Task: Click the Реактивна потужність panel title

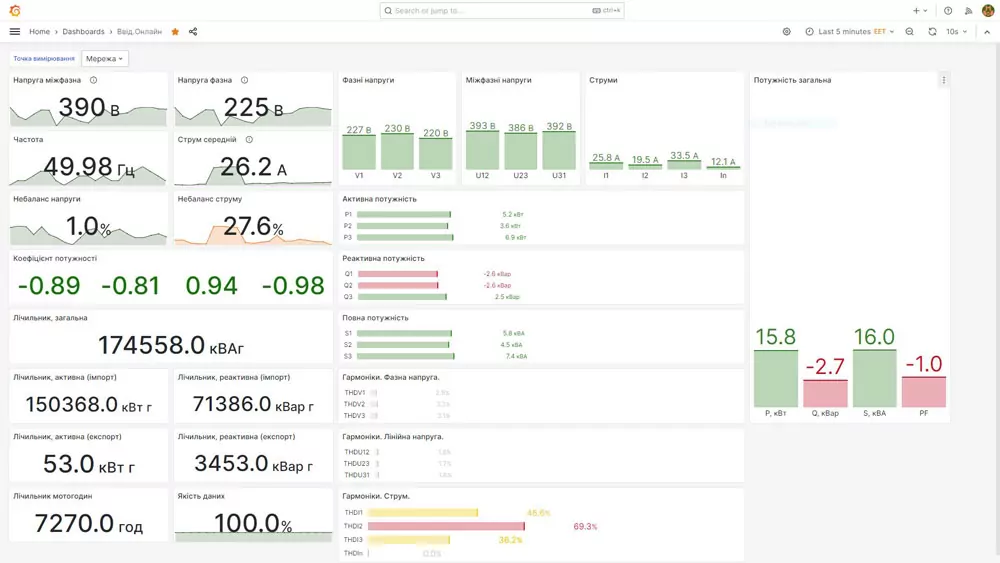Action: 383,258
